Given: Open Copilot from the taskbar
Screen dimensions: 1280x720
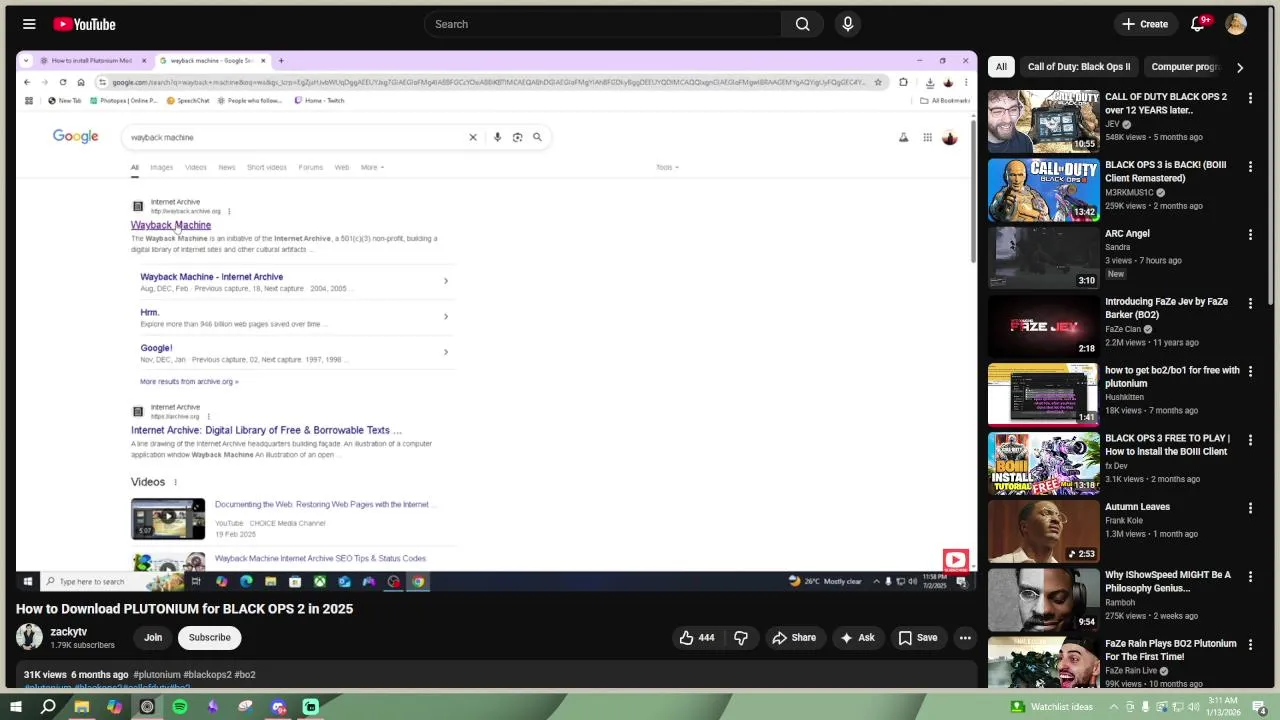Looking at the screenshot, I should coord(114,707).
